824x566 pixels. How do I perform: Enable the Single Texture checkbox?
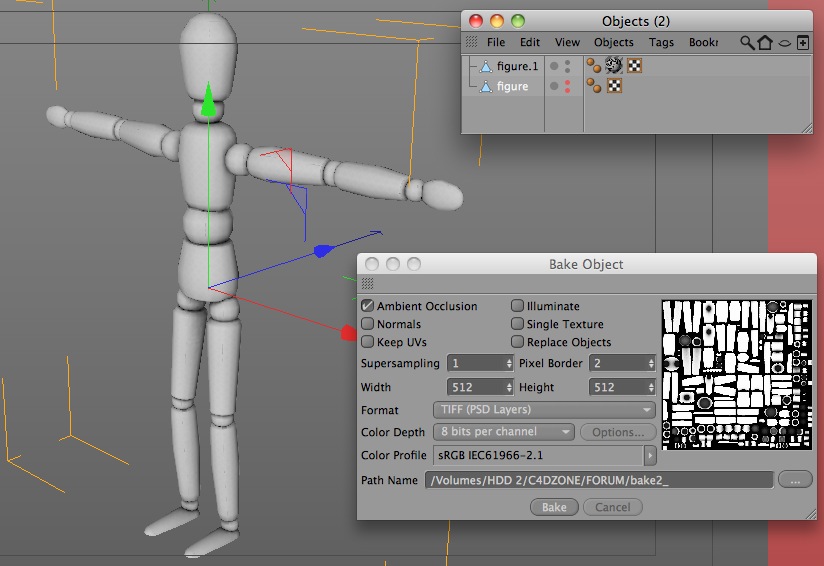tap(518, 324)
